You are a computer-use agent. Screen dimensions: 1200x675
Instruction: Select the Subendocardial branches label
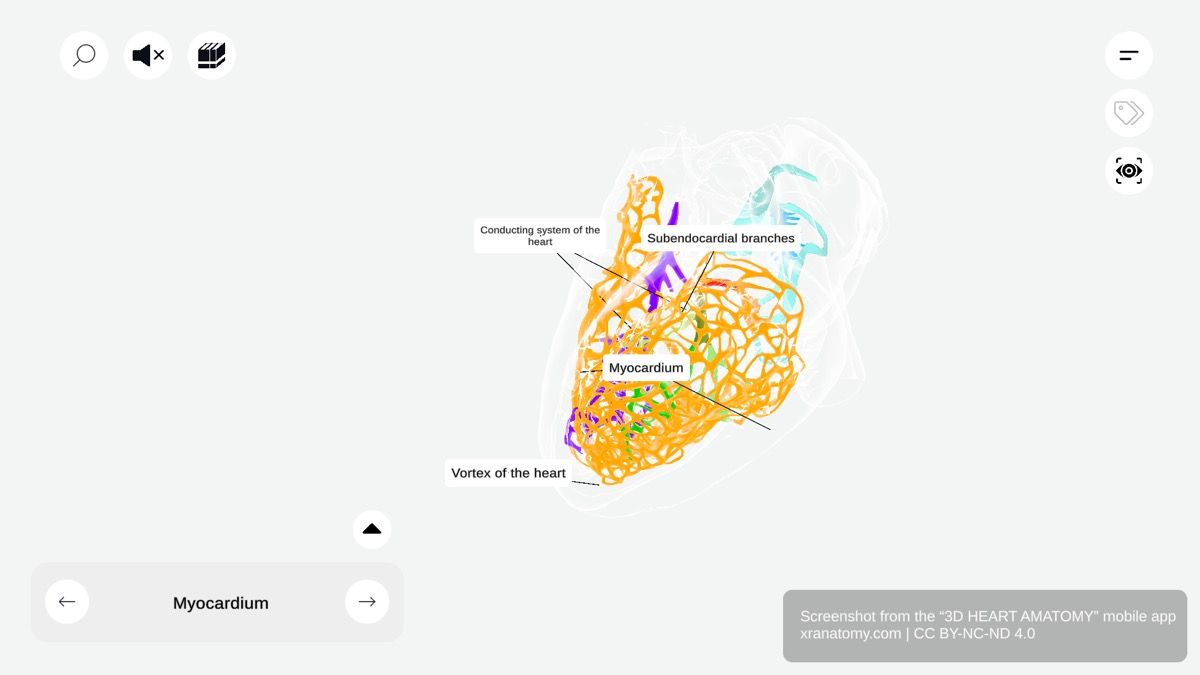click(722, 238)
